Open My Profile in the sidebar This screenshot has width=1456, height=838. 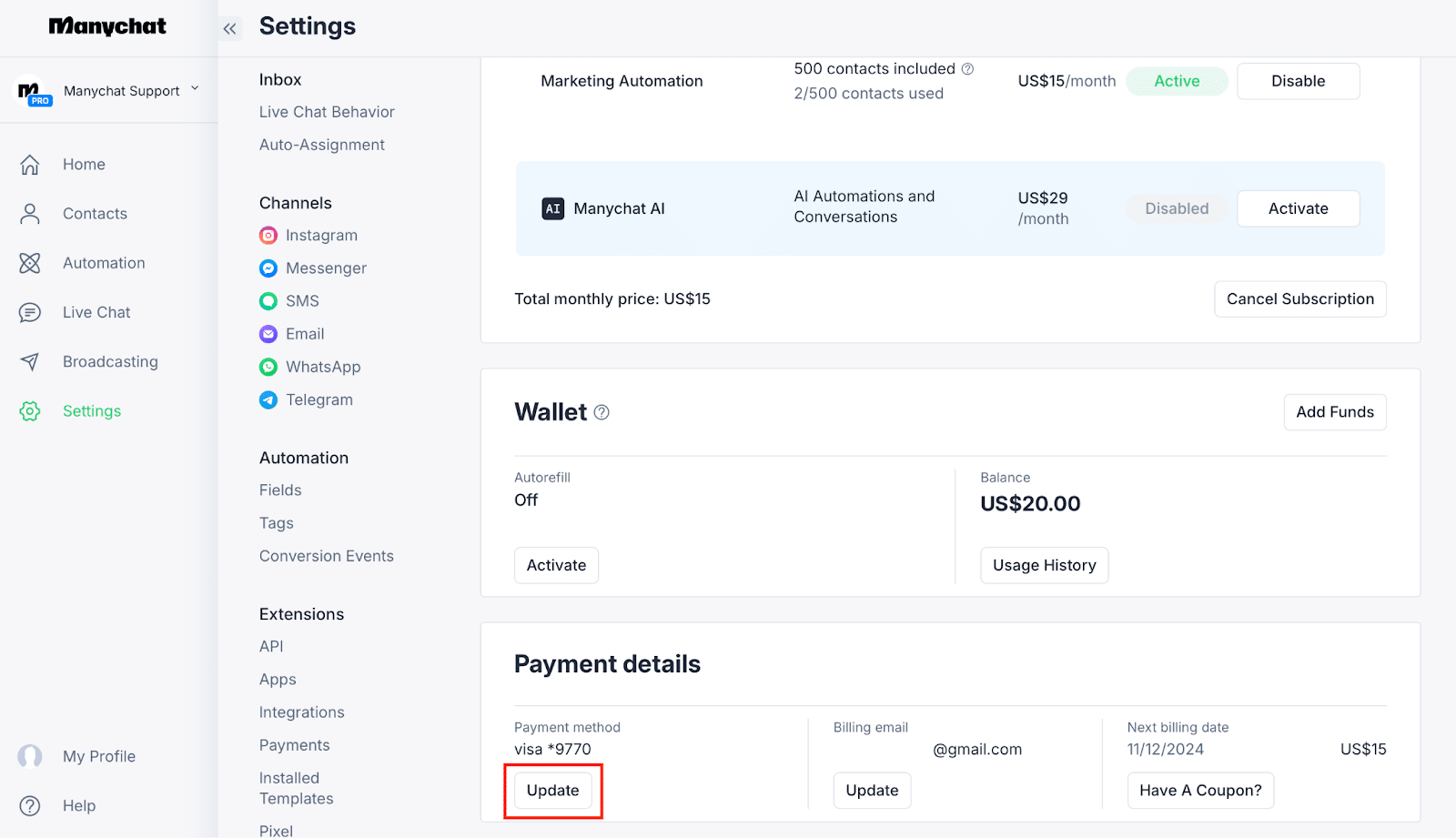(x=99, y=756)
